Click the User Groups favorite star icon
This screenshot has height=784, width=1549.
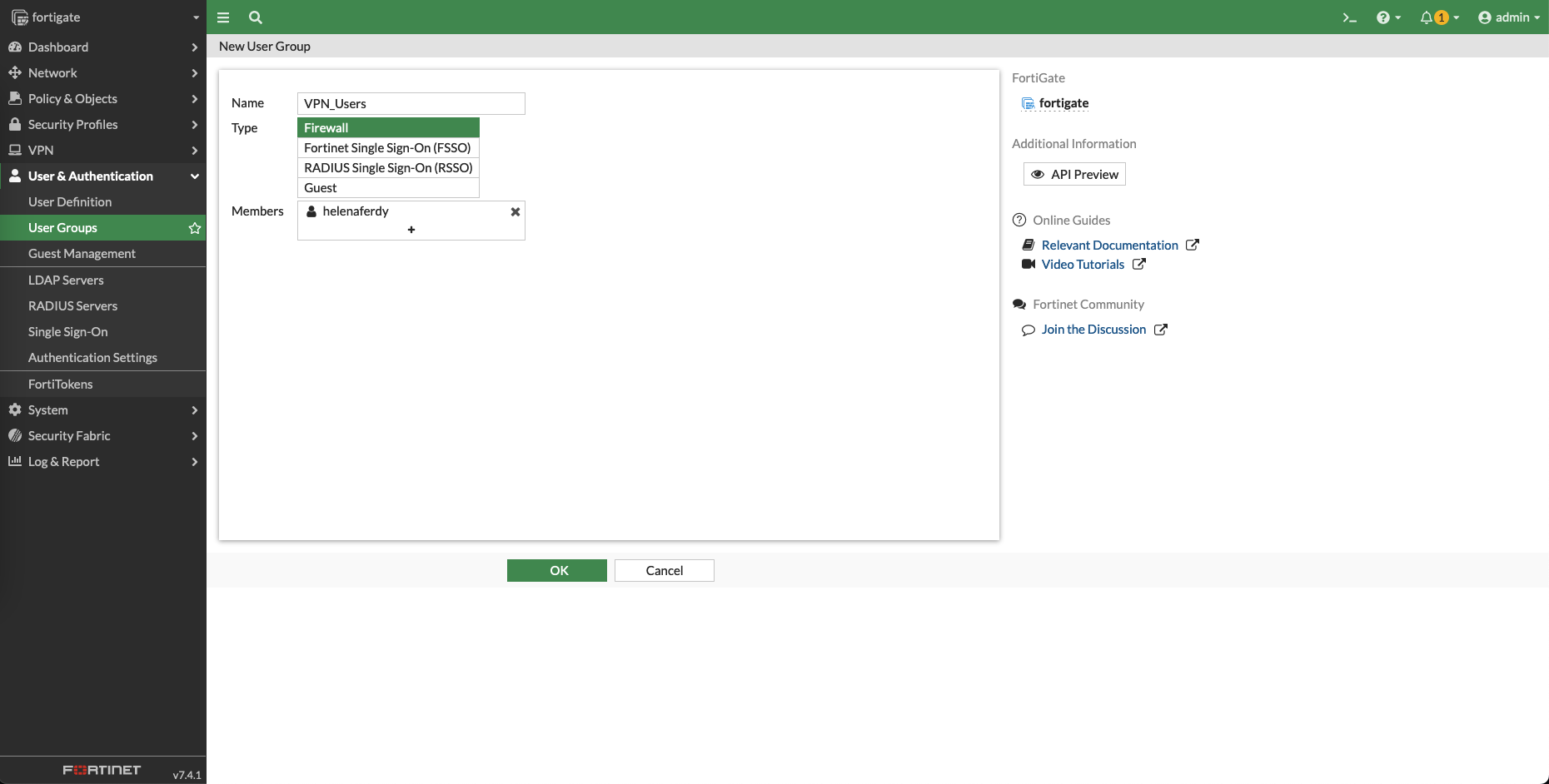[x=195, y=228]
